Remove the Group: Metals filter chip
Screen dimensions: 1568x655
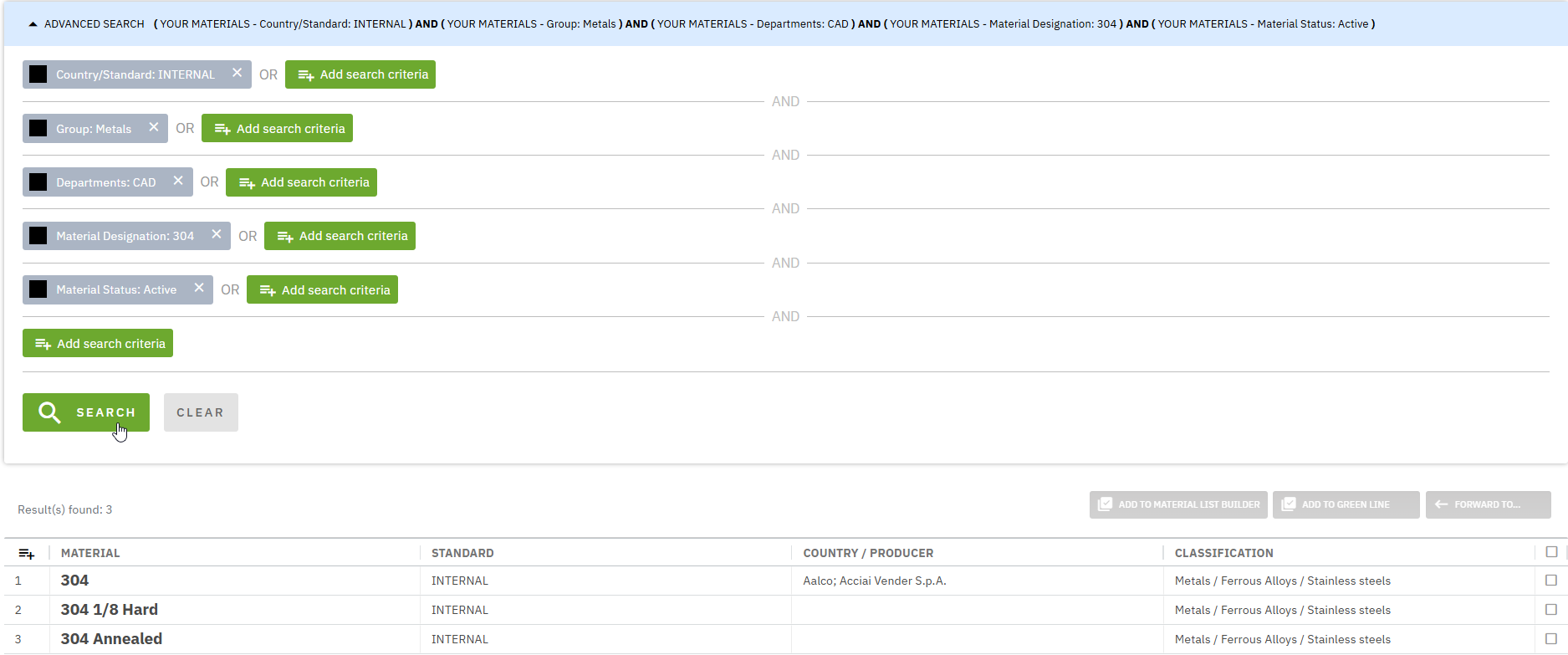tap(154, 128)
